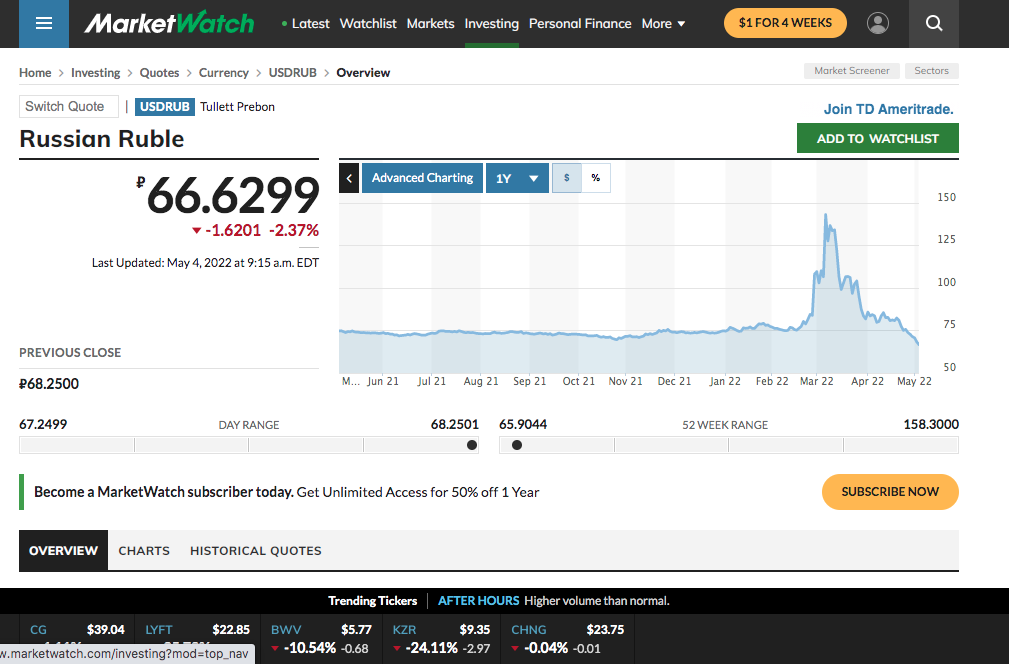Open Personal Finance section

580,24
